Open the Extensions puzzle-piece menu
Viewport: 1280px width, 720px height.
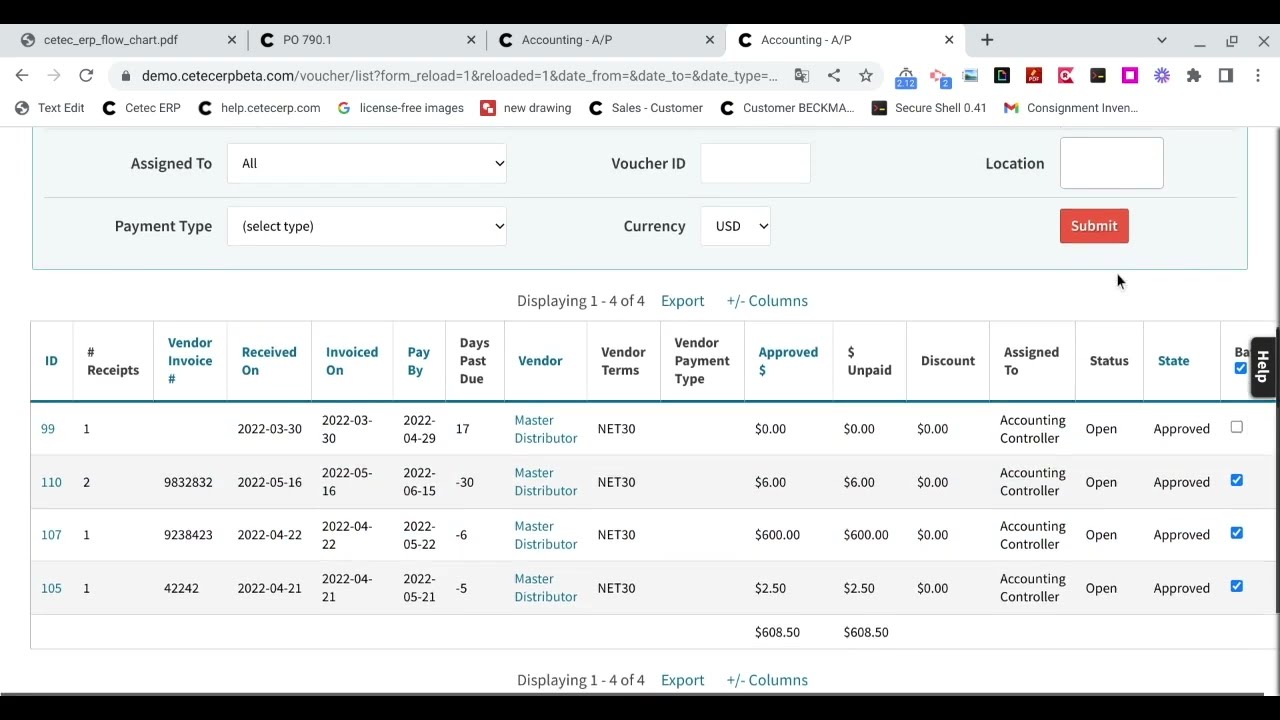click(1194, 76)
